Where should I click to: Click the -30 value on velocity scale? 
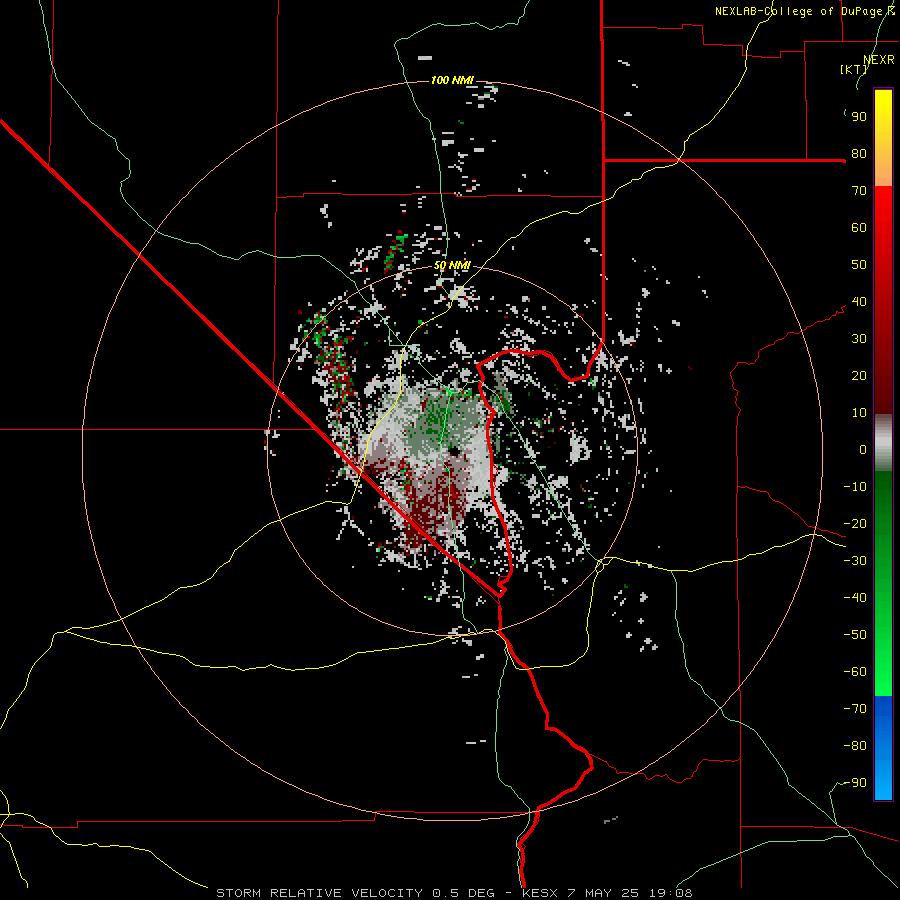coord(855,561)
